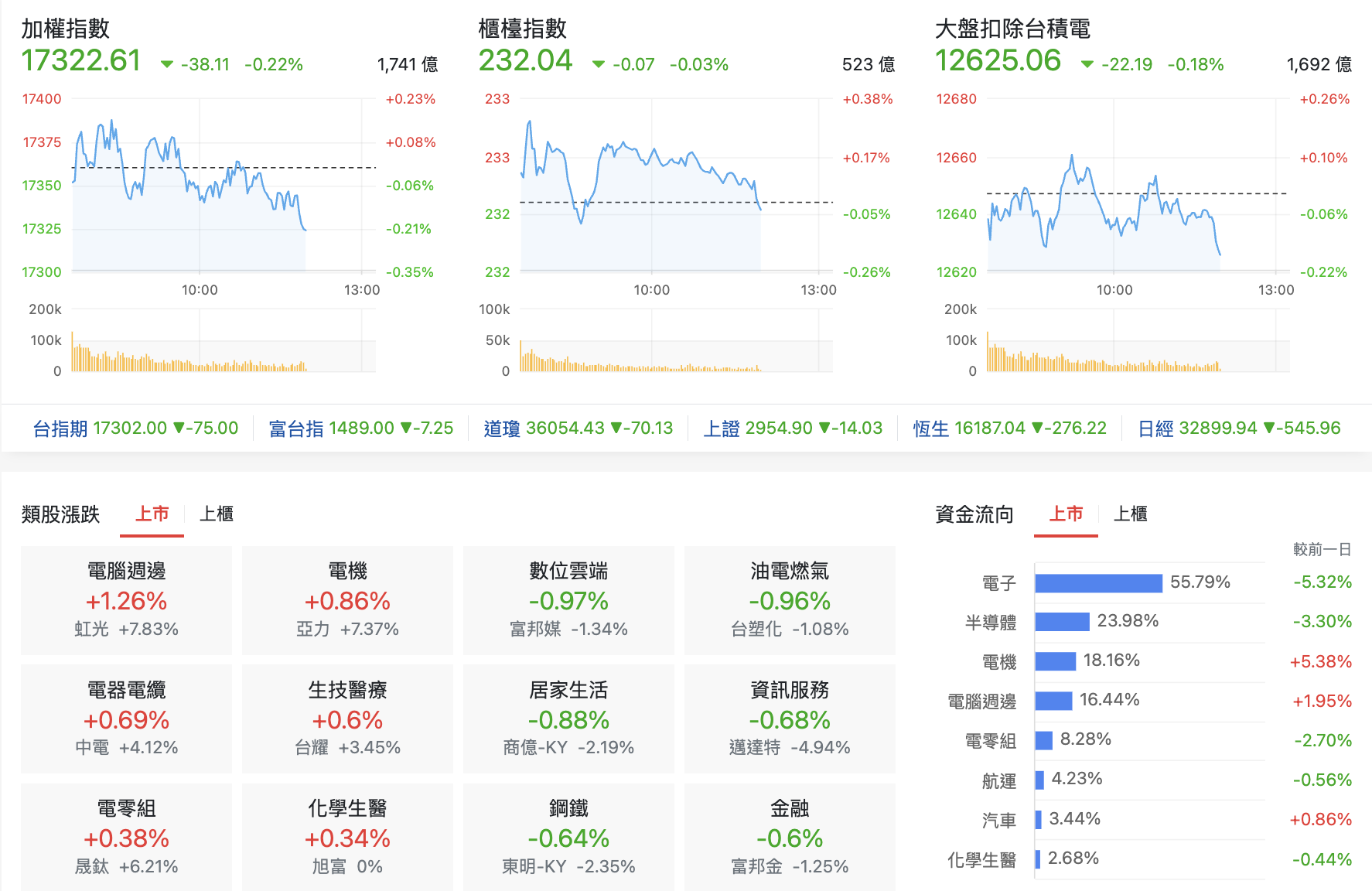
Task: Click the 電子 55.79% fund flow bar
Action: pos(1098,583)
